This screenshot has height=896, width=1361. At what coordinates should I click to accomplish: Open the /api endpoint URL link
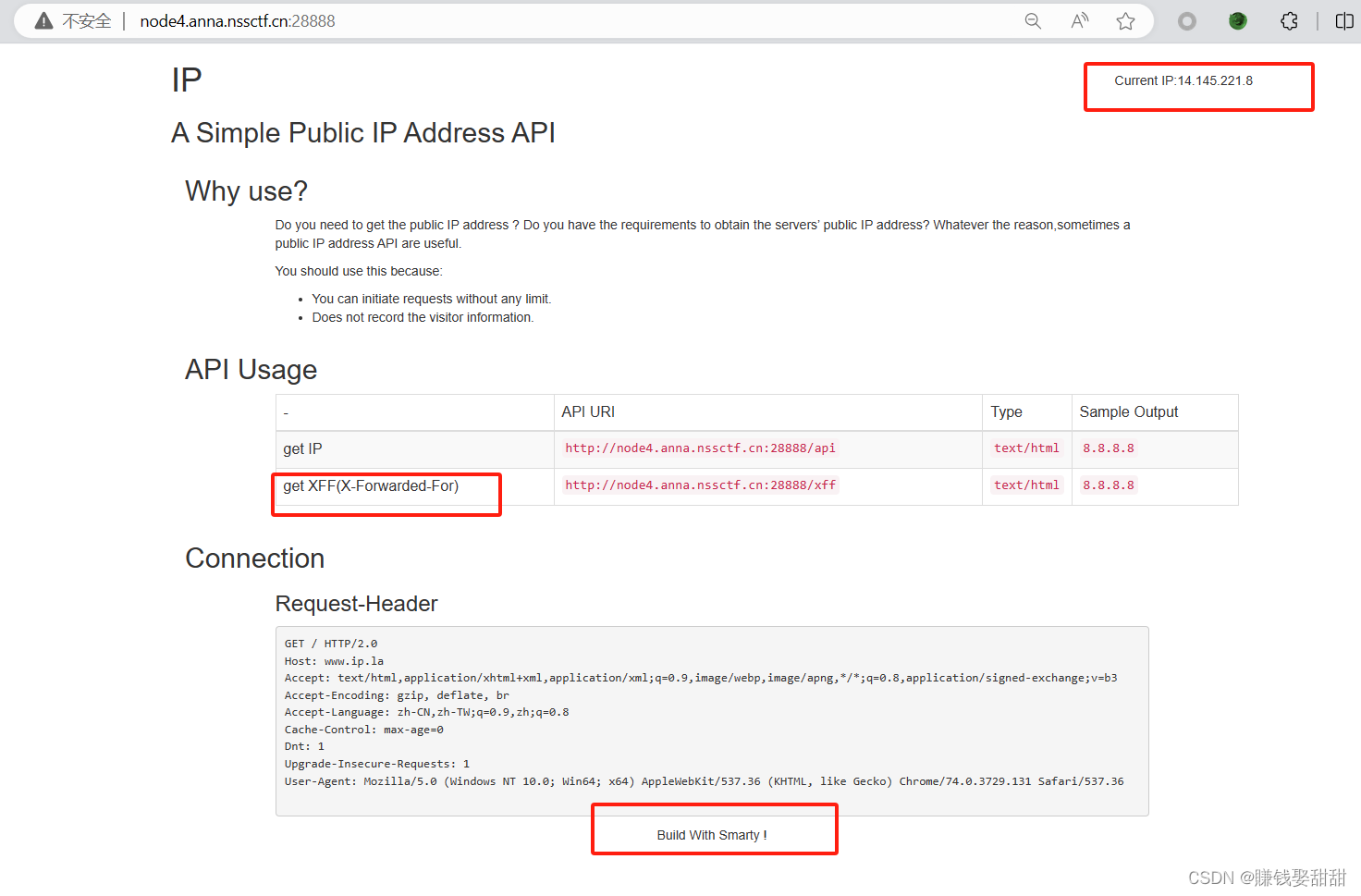tap(700, 448)
